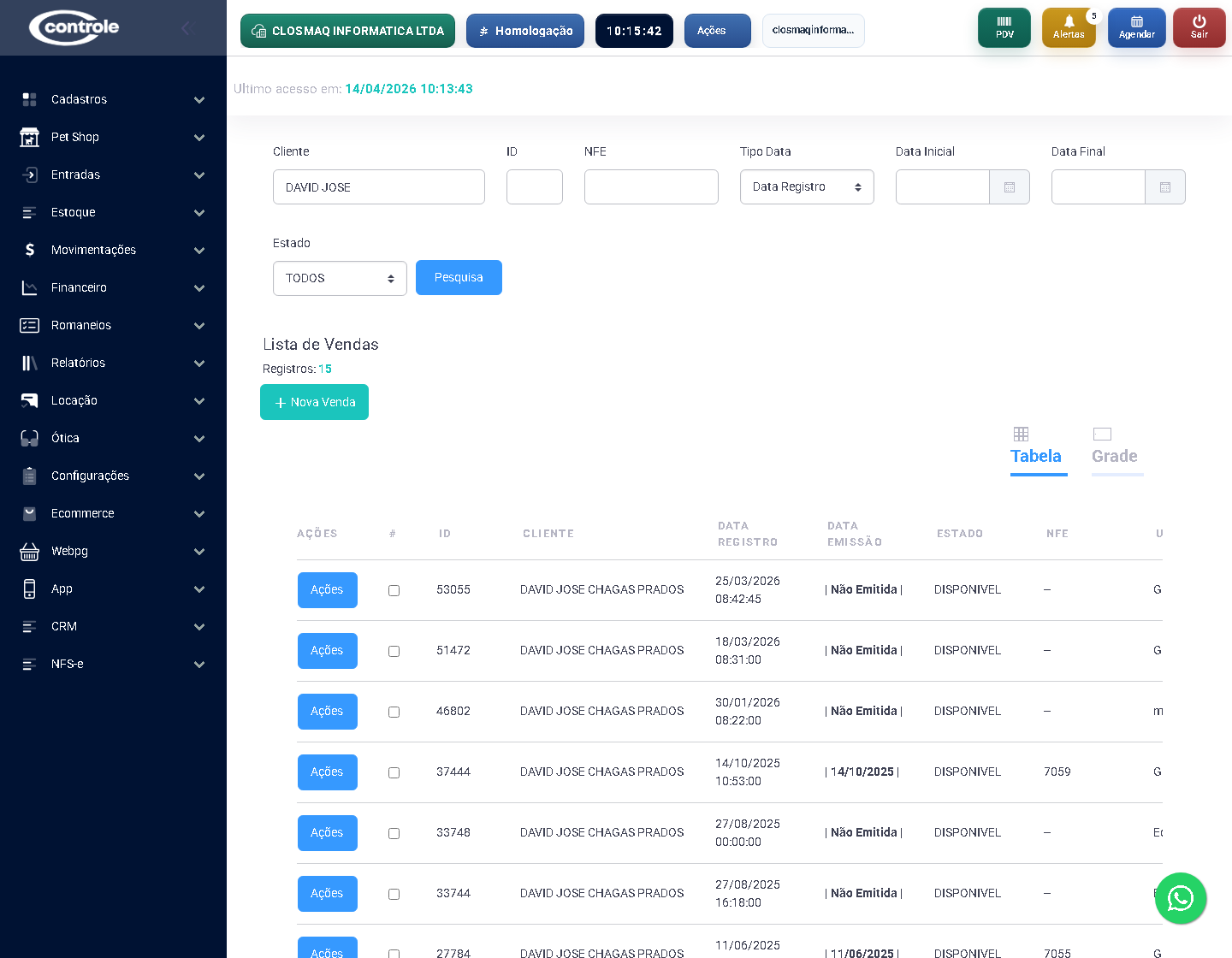Viewport: 1232px width, 958px height.
Task: Expand the Financeiro sidebar menu
Action: click(113, 287)
